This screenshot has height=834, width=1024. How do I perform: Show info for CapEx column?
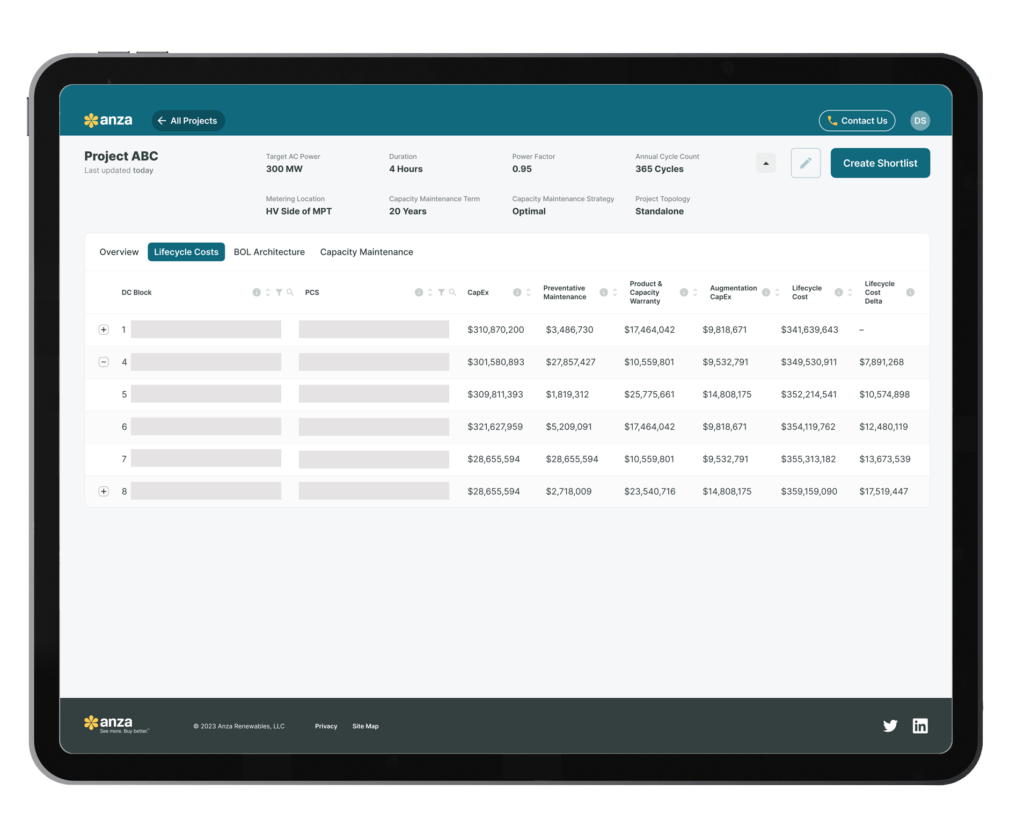point(517,293)
